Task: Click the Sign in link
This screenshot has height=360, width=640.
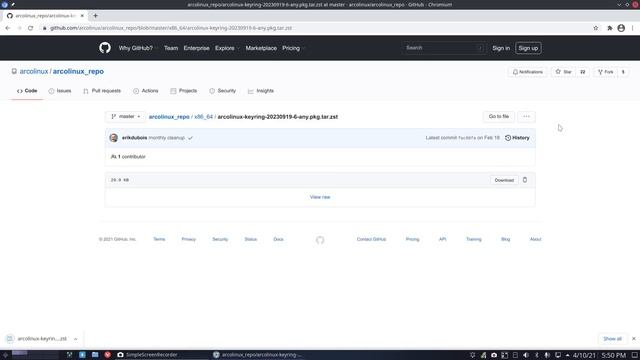Action: coord(501,48)
